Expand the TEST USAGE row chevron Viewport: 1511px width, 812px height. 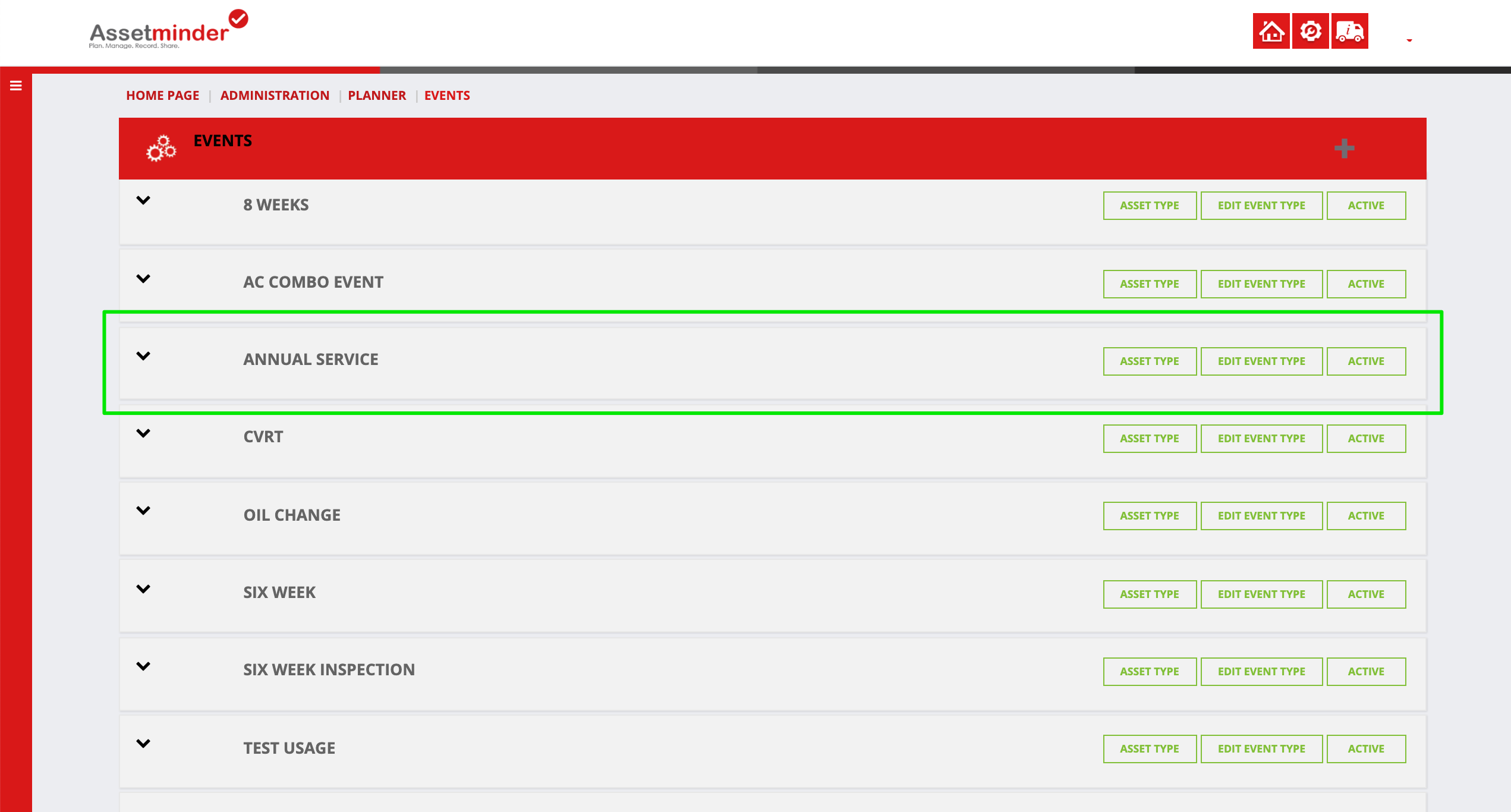143,744
